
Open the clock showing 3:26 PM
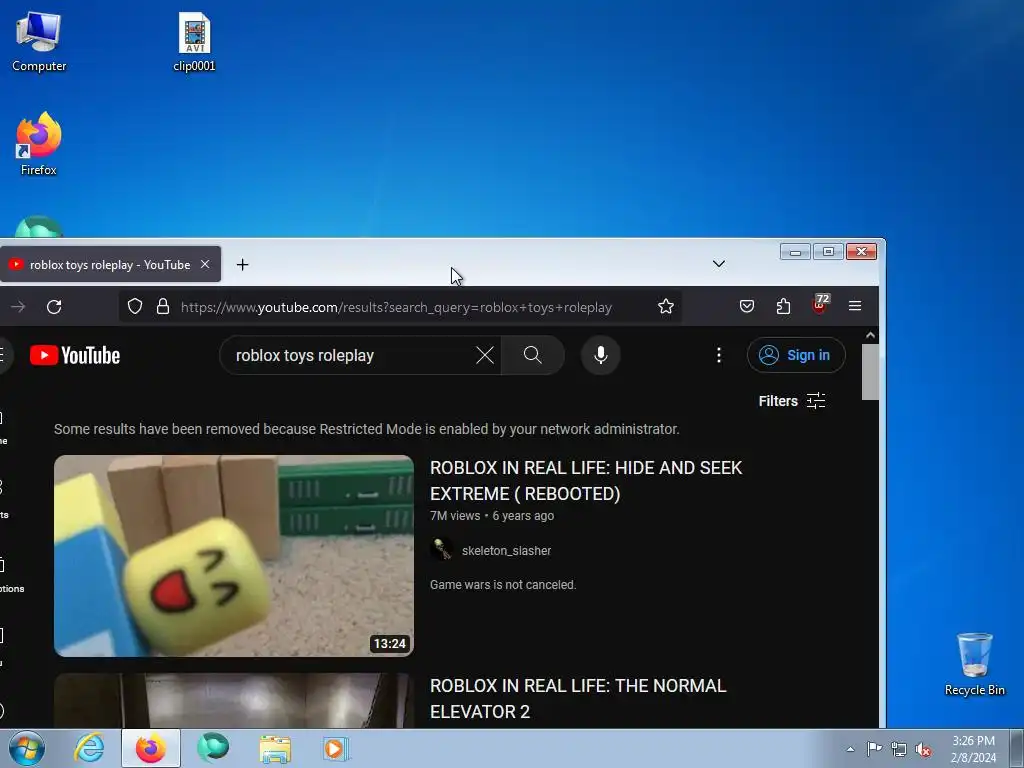tap(973, 749)
